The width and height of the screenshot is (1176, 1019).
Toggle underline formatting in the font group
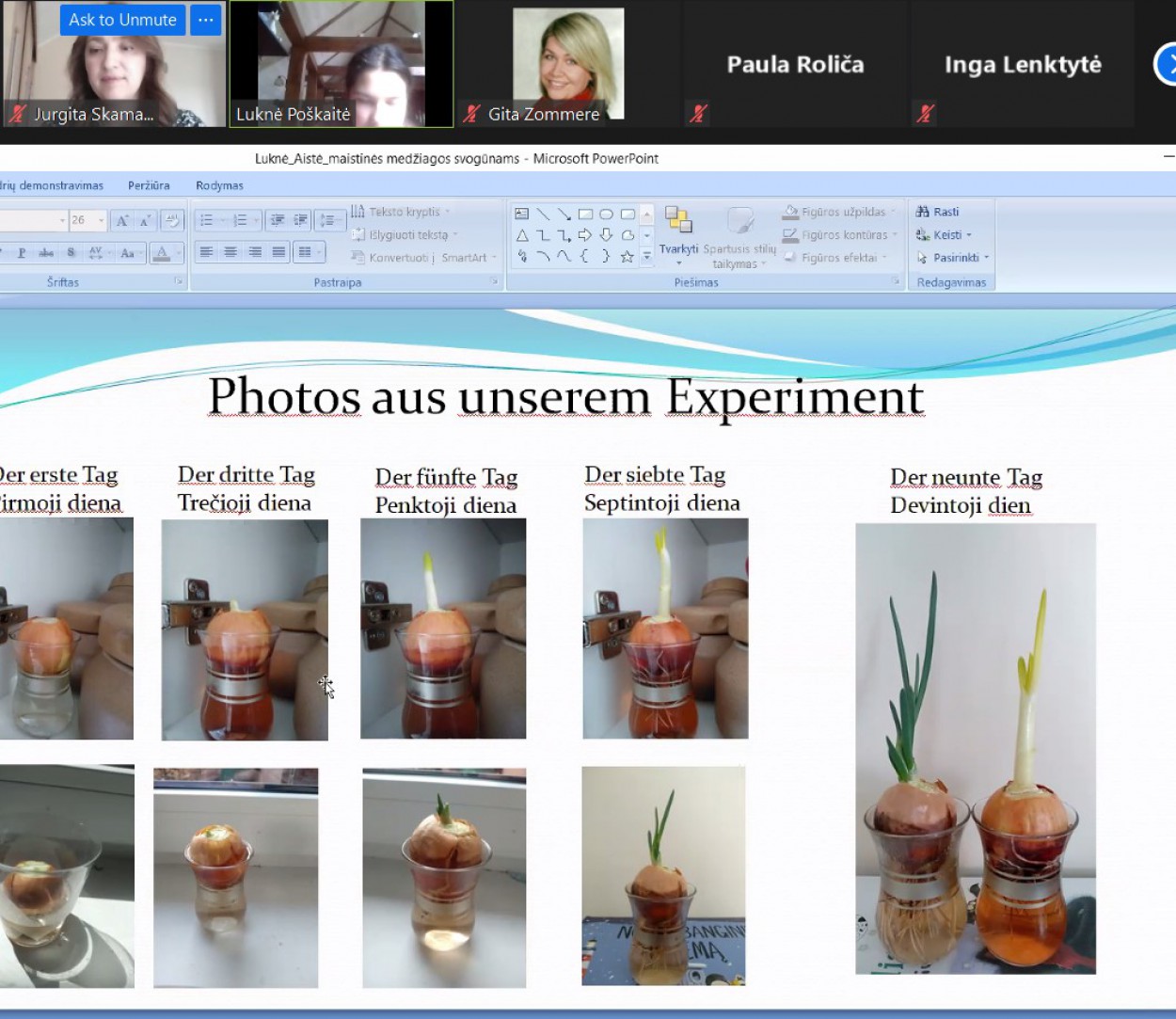pos(21,252)
